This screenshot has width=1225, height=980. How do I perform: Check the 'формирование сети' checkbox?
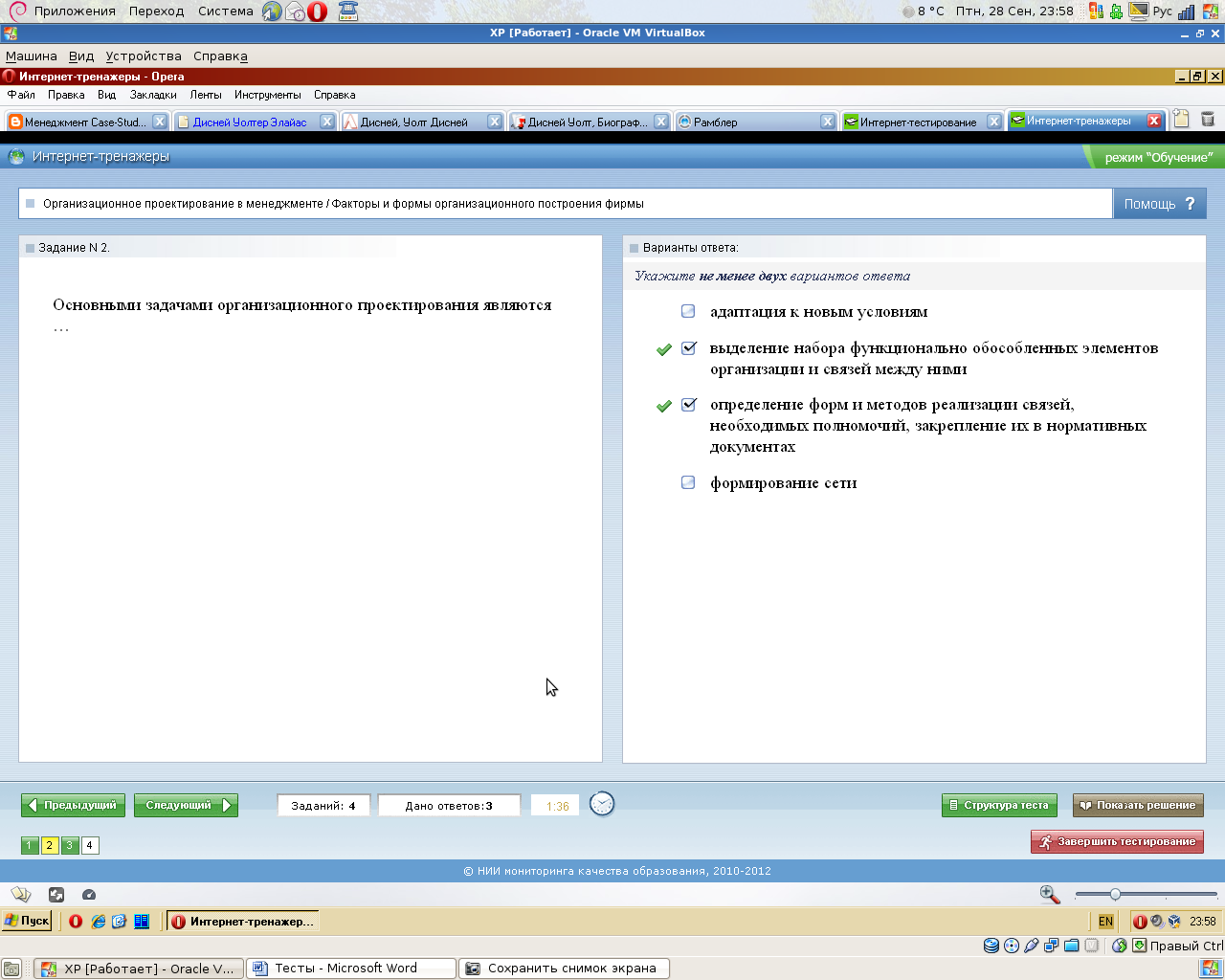[688, 482]
